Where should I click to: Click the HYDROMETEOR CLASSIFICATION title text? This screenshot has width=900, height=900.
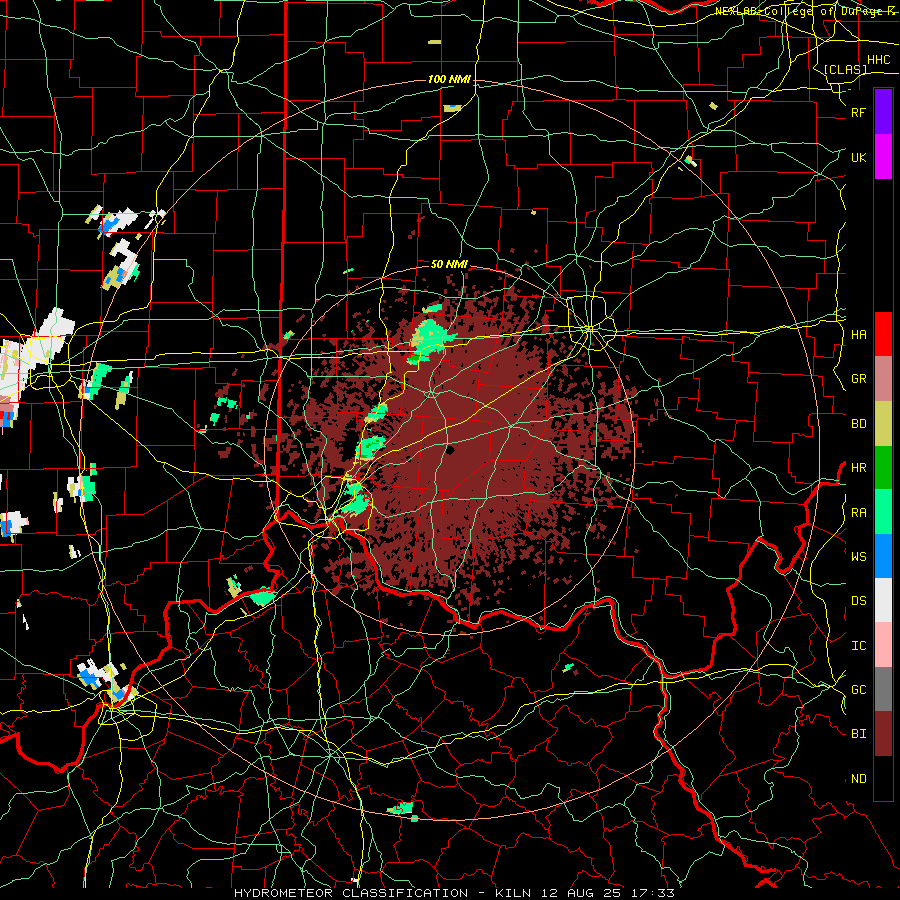tap(351, 893)
